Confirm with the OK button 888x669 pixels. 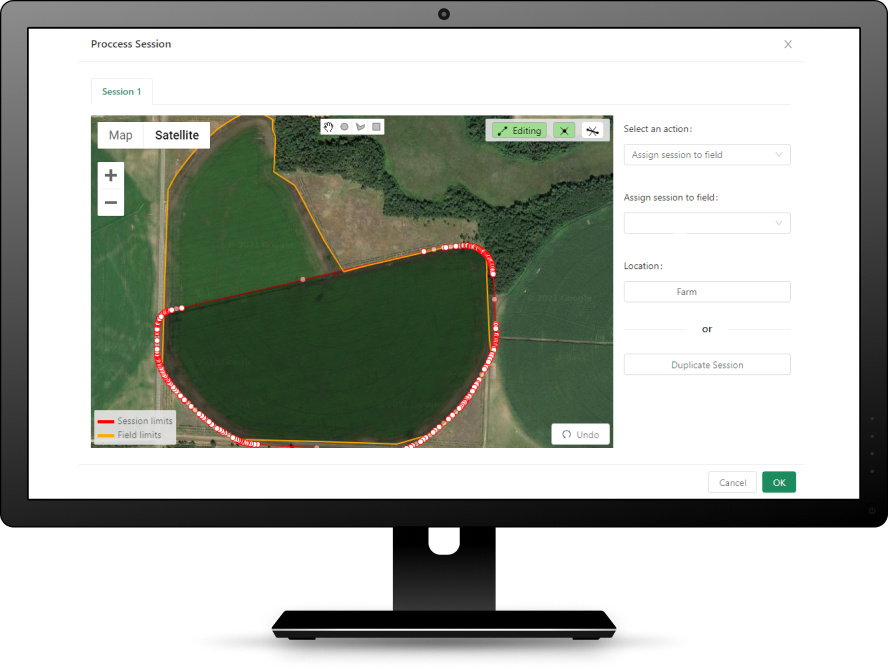pos(779,483)
